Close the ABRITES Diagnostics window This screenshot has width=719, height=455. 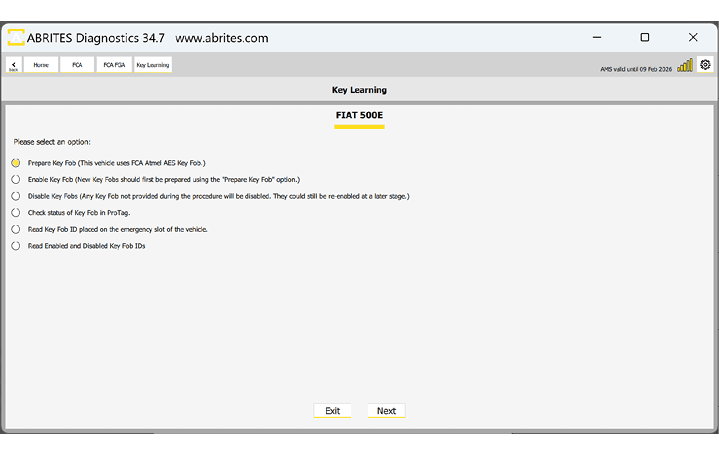693,38
